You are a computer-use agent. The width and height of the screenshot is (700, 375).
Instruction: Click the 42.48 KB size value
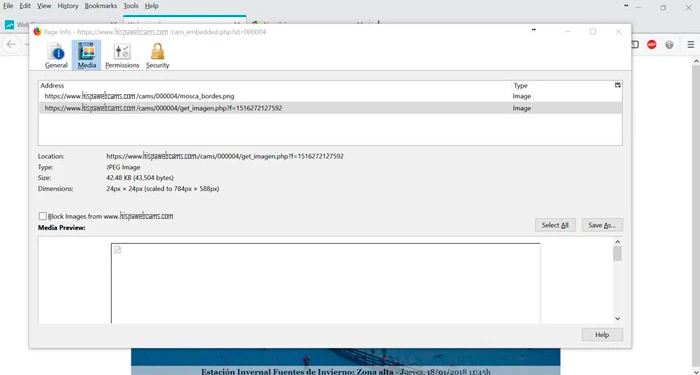(140, 178)
